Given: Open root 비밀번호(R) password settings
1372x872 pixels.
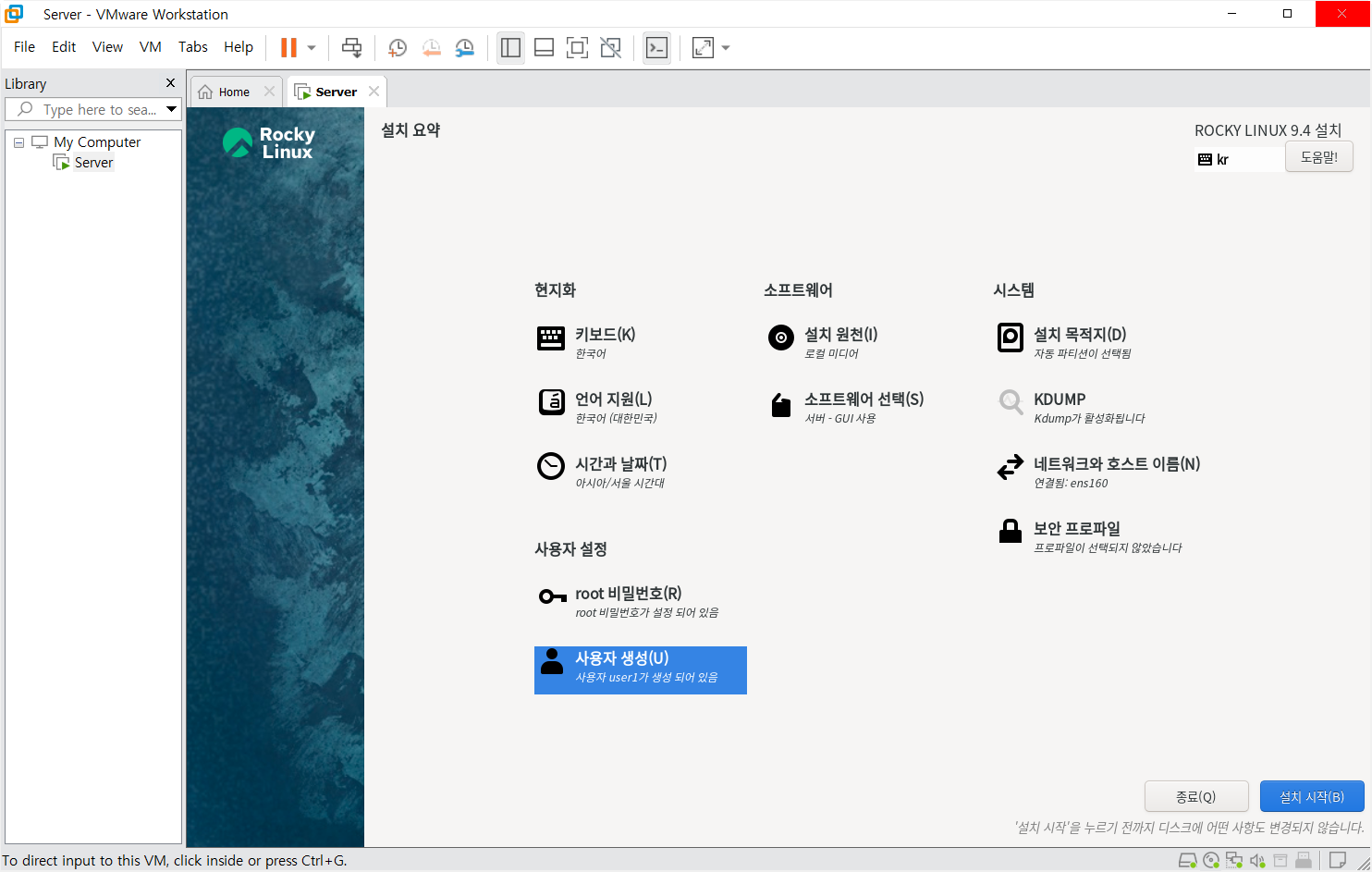Looking at the screenshot, I should pos(629,601).
